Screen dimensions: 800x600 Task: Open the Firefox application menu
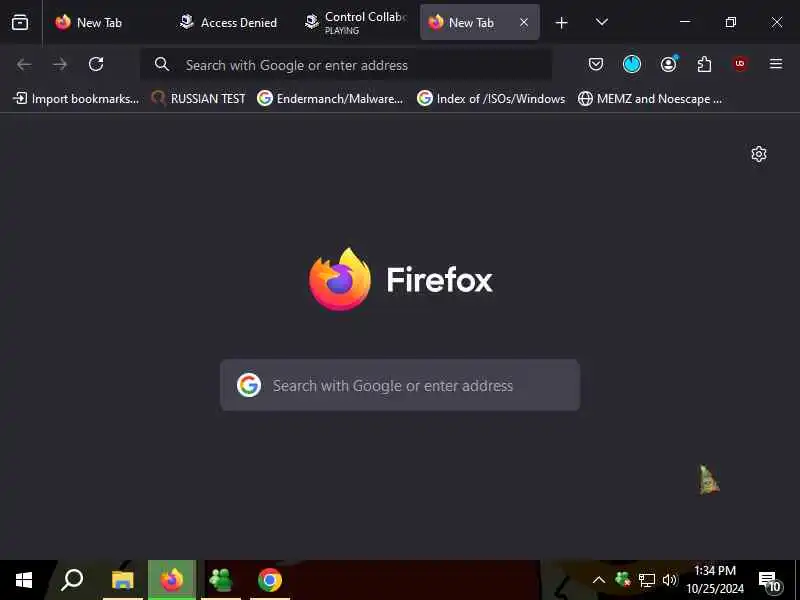(x=776, y=64)
